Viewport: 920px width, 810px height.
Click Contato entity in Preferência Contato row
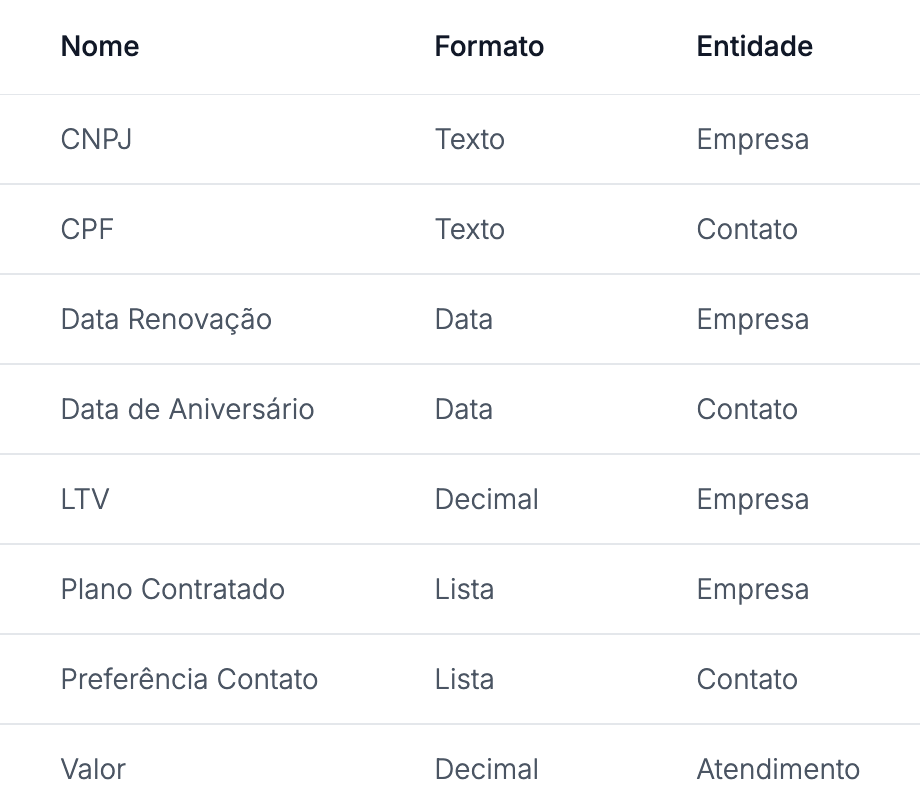(746, 679)
